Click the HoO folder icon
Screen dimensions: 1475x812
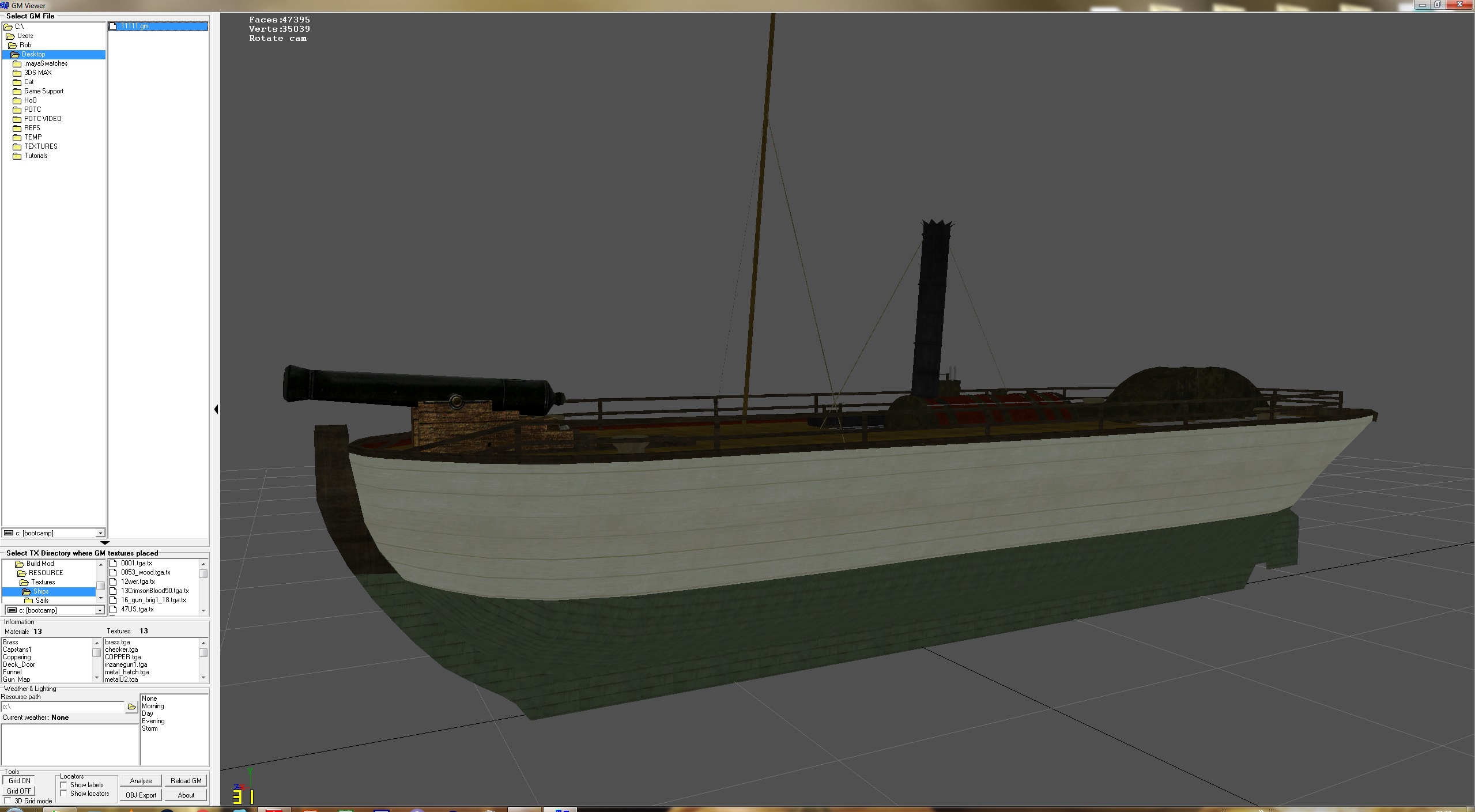17,100
